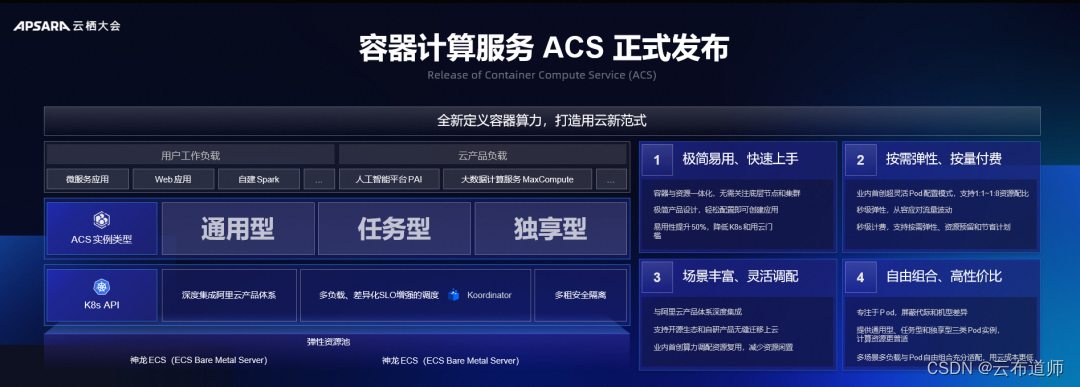The width and height of the screenshot is (1080, 387).
Task: Click the line 多场景多负载与 Pod 自由组合
Action: tap(945, 357)
